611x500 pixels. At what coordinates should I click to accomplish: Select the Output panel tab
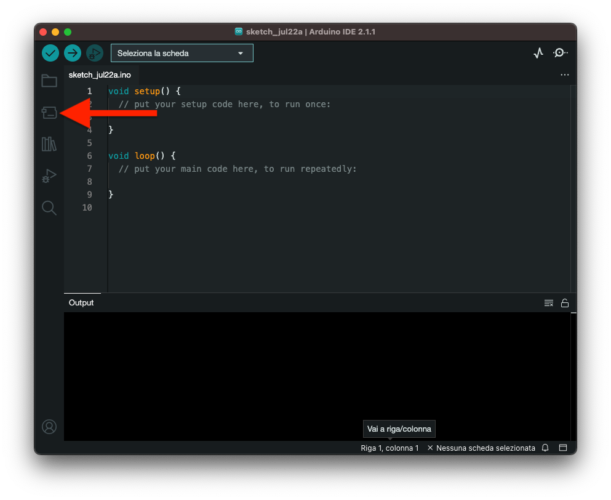(x=81, y=302)
